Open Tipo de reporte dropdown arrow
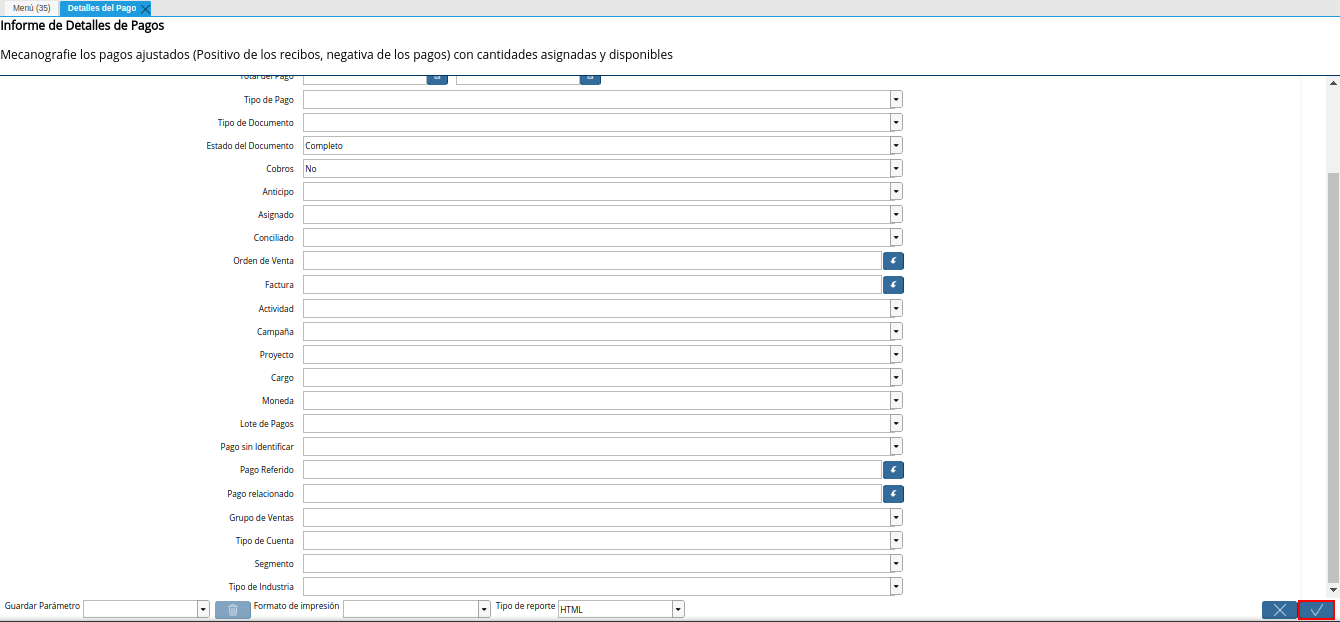The image size is (1340, 622). coord(678,609)
